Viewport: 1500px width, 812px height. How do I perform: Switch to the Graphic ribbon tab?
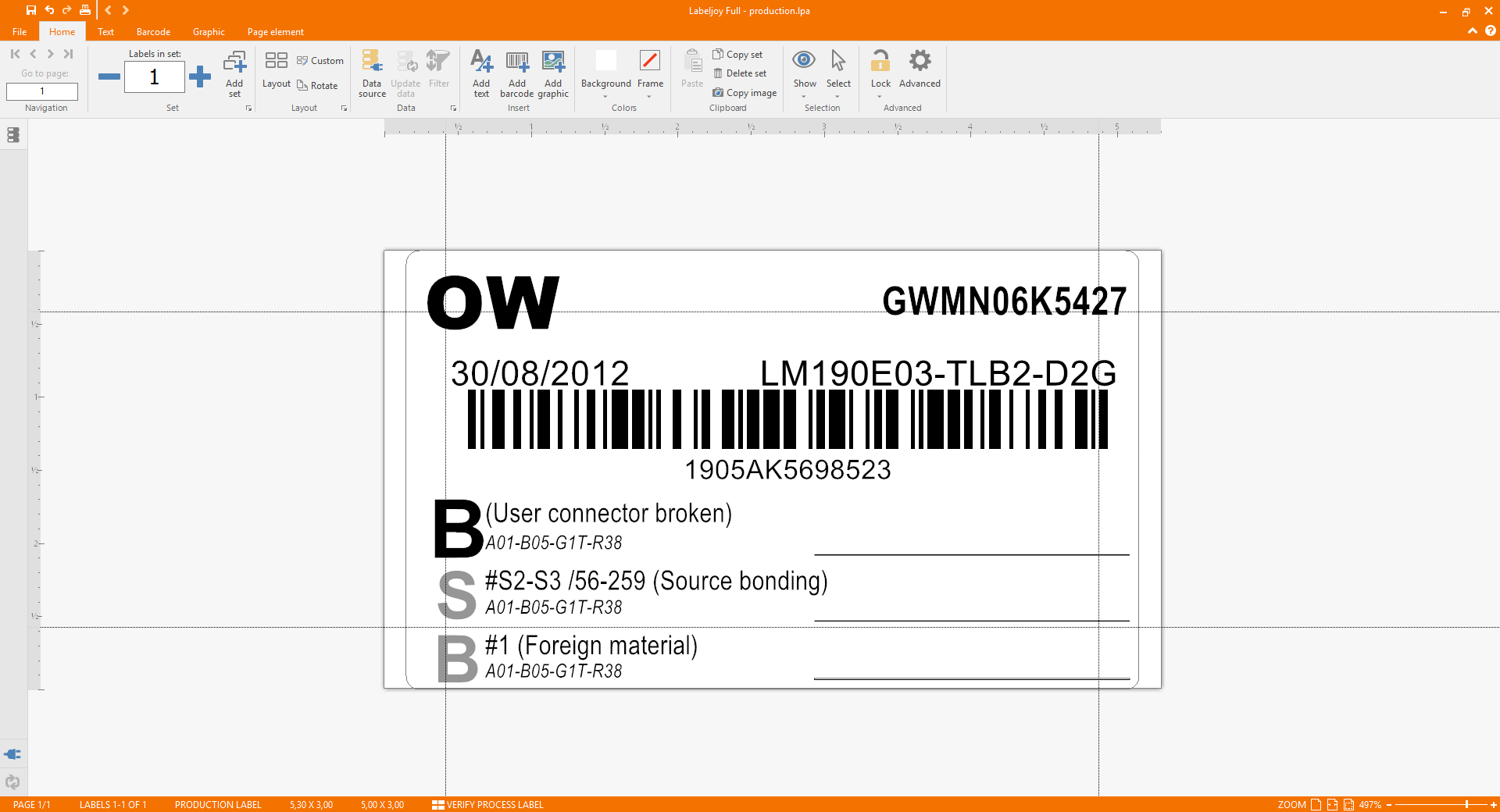209,32
